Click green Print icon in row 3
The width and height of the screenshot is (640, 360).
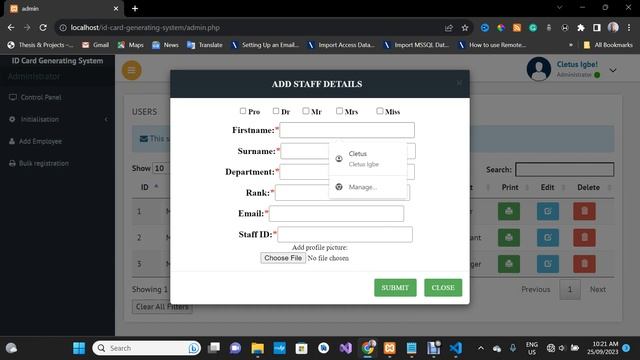(509, 264)
